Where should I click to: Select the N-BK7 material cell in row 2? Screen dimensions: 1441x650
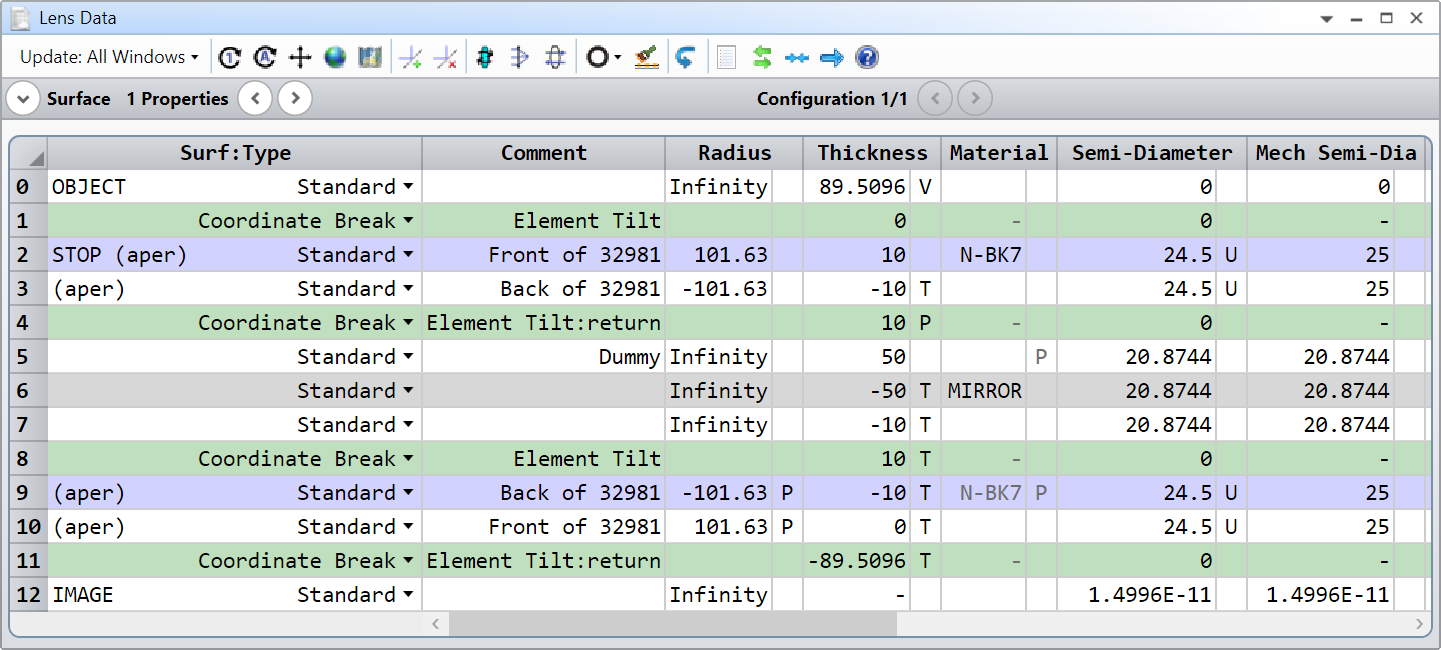pyautogui.click(x=984, y=255)
